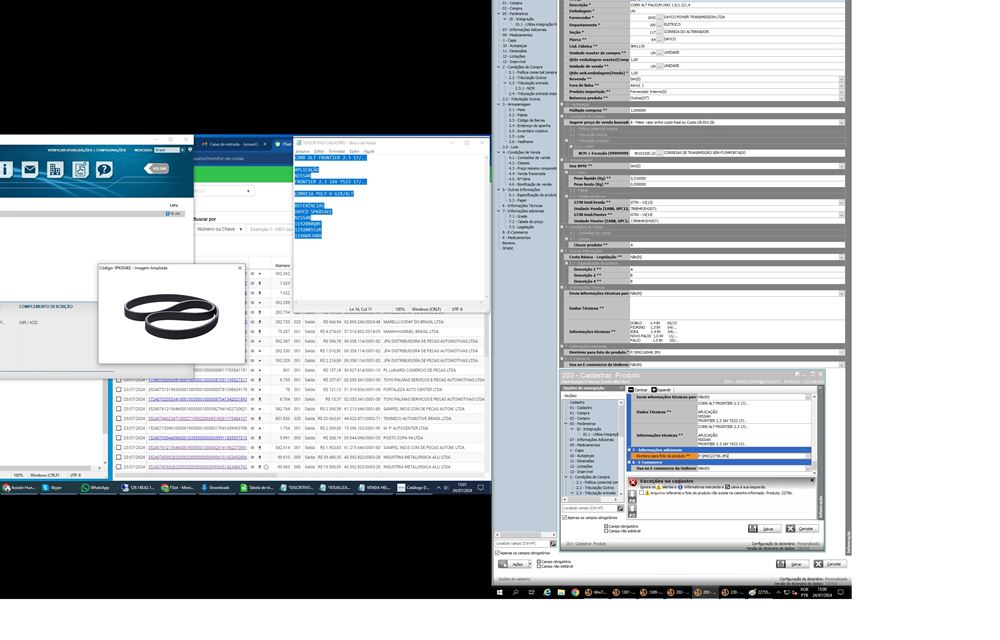Open invoice key link in POSTO COPA row
The image size is (1000, 640).
[x=198, y=438]
